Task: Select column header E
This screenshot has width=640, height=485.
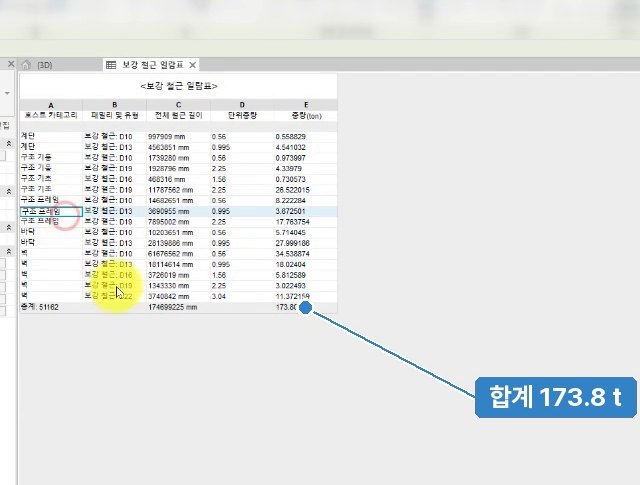Action: (x=306, y=105)
